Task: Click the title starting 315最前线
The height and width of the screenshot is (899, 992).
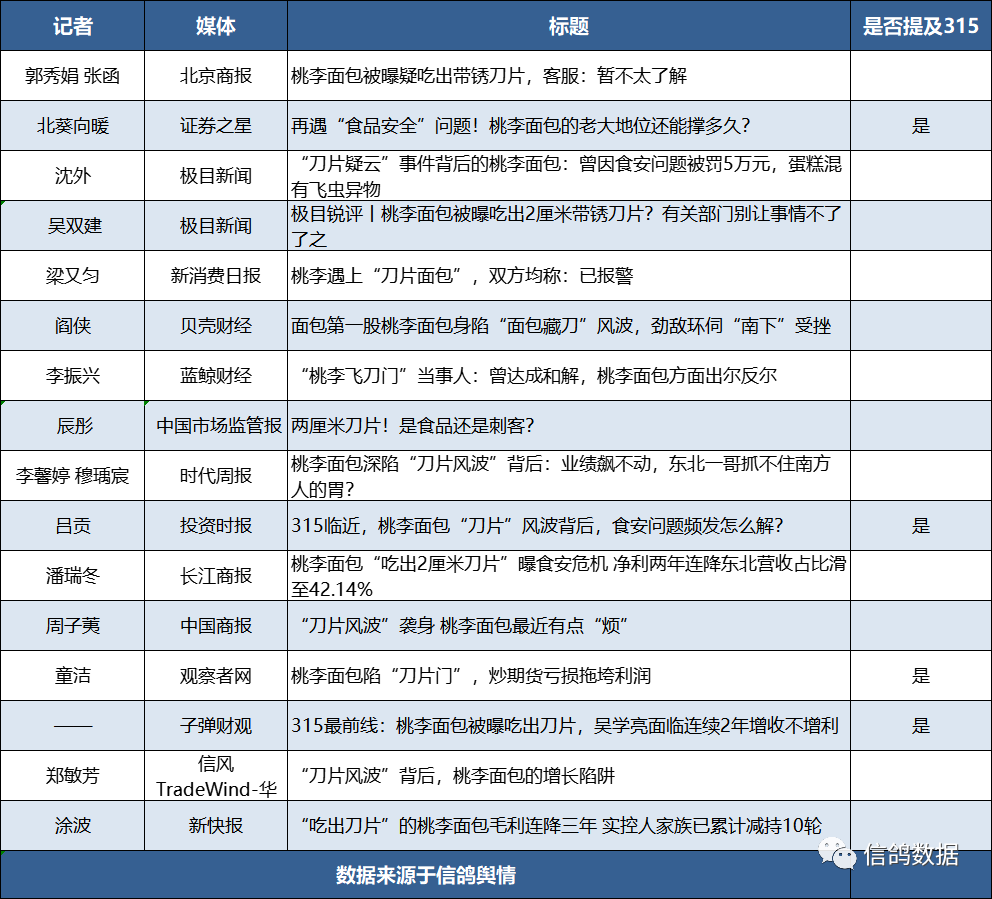Action: tap(569, 726)
